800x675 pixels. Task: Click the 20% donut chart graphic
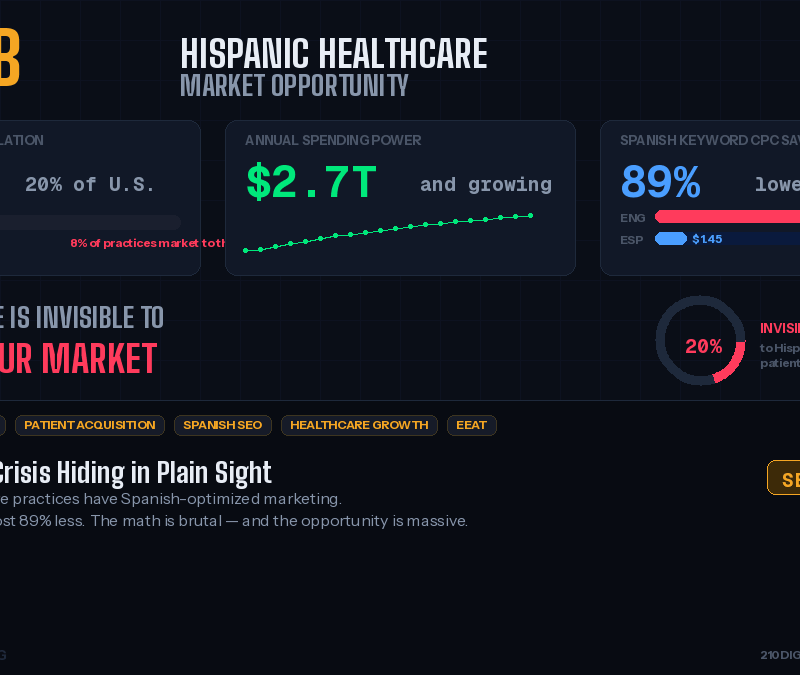(700, 340)
